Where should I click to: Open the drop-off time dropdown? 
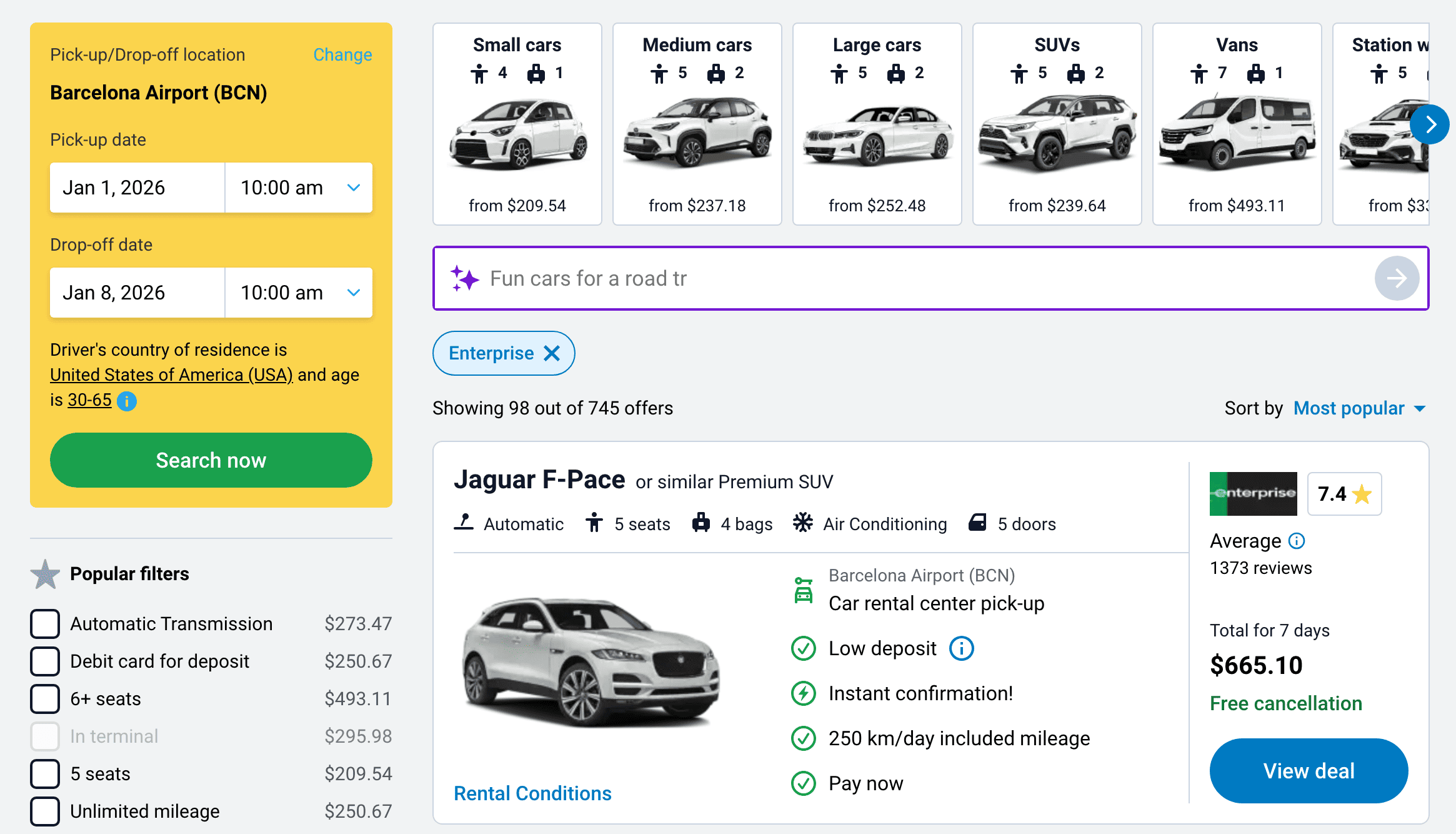[299, 293]
